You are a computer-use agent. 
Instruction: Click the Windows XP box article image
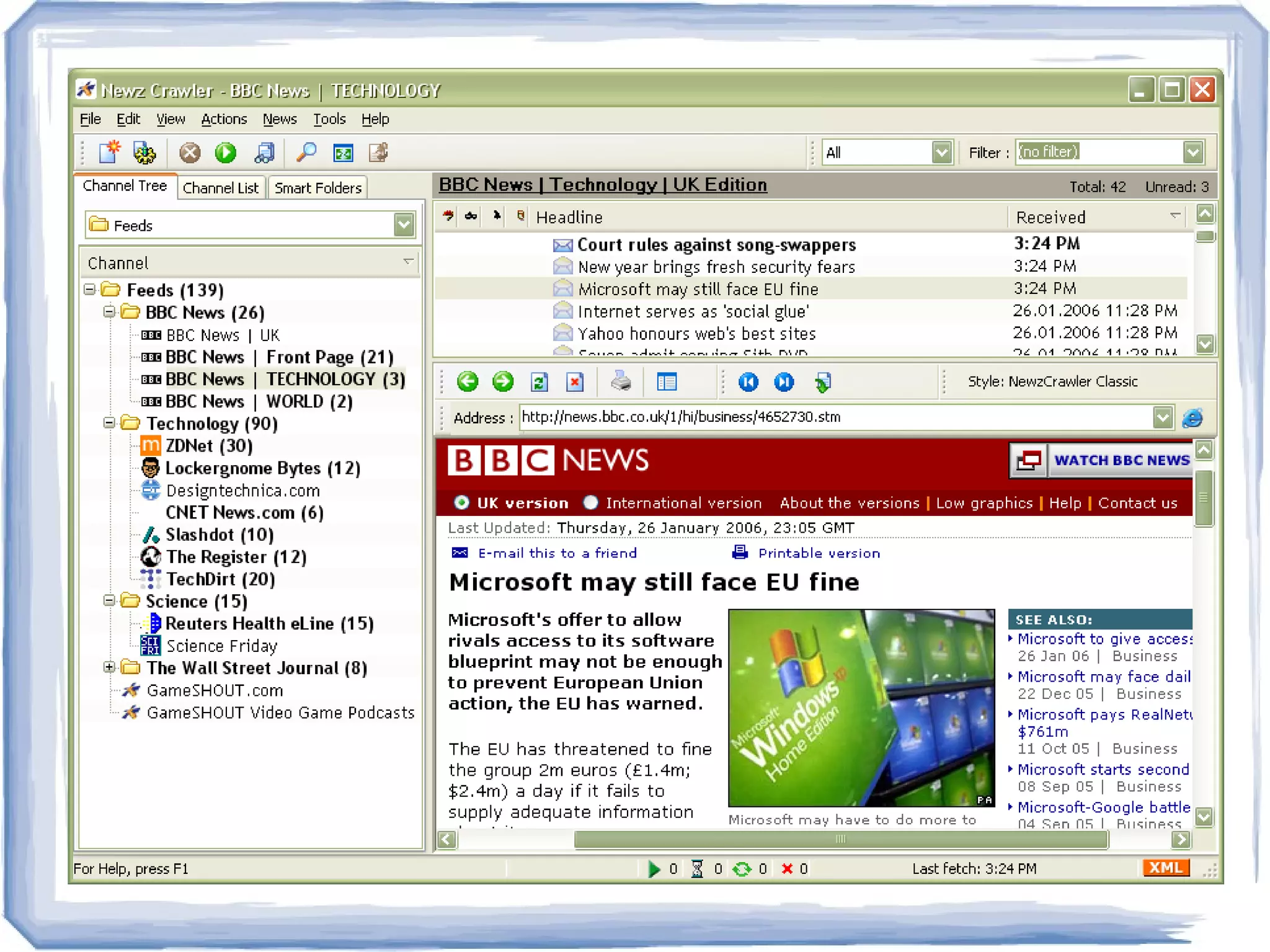click(861, 708)
